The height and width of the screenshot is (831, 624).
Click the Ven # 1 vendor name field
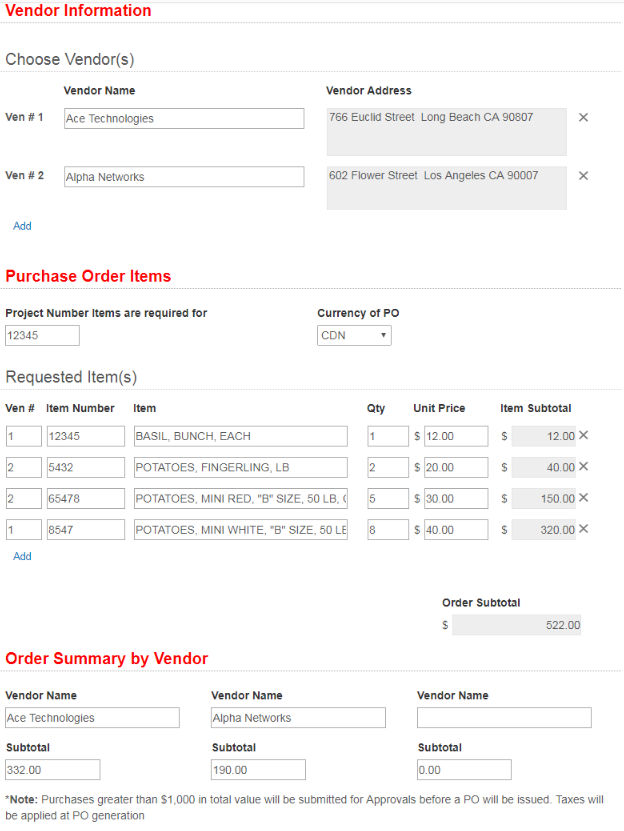click(184, 118)
